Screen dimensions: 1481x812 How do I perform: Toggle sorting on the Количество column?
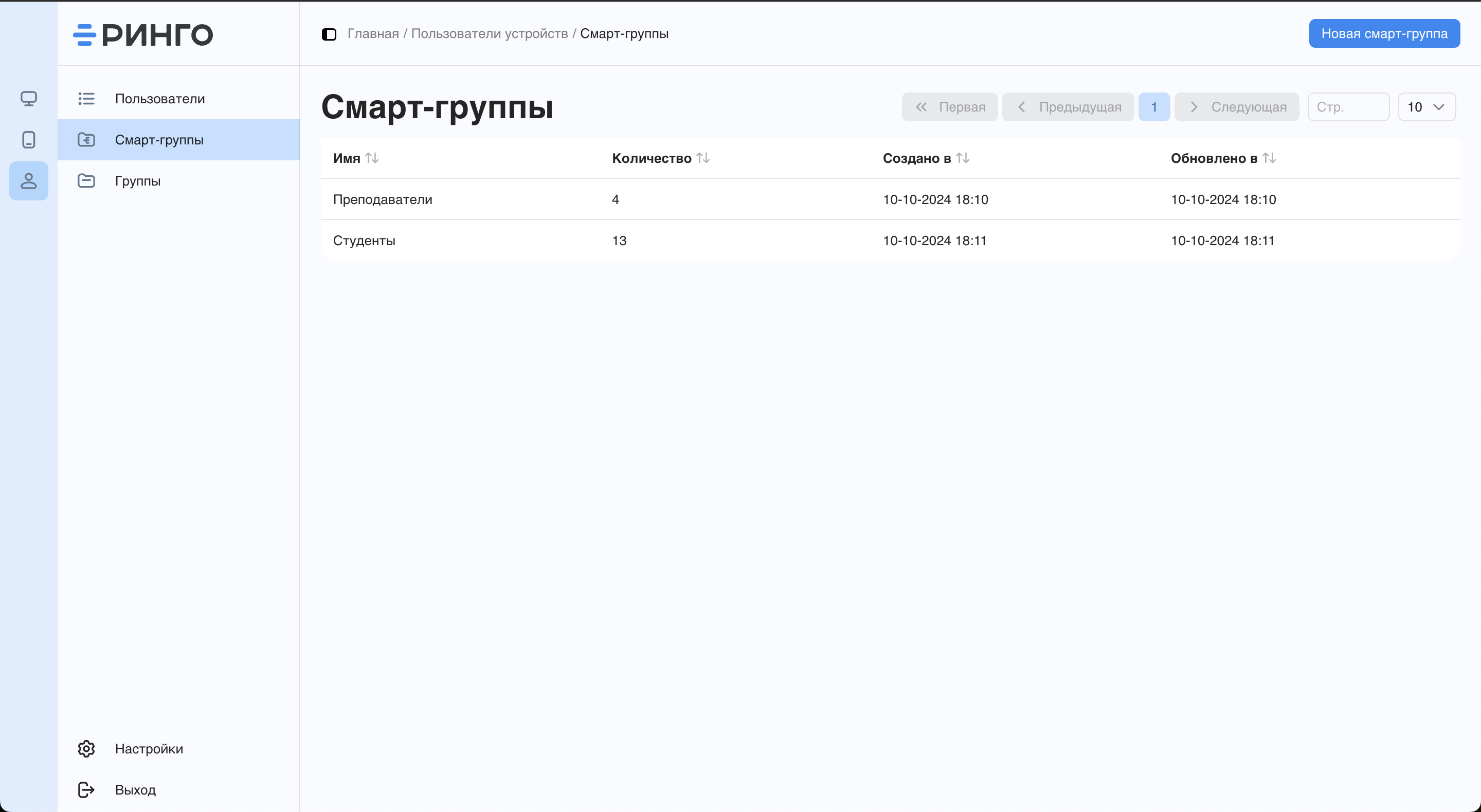click(x=703, y=158)
